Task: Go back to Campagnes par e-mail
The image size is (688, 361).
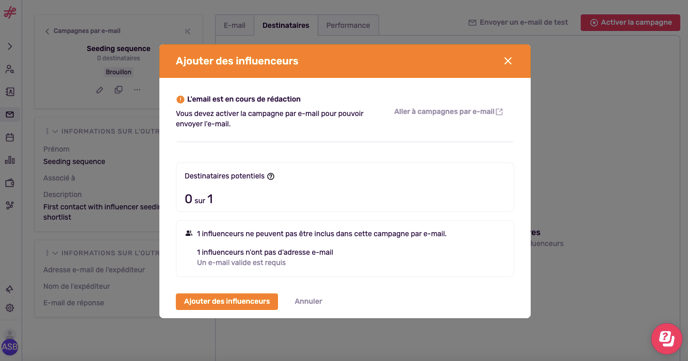Action: point(82,31)
